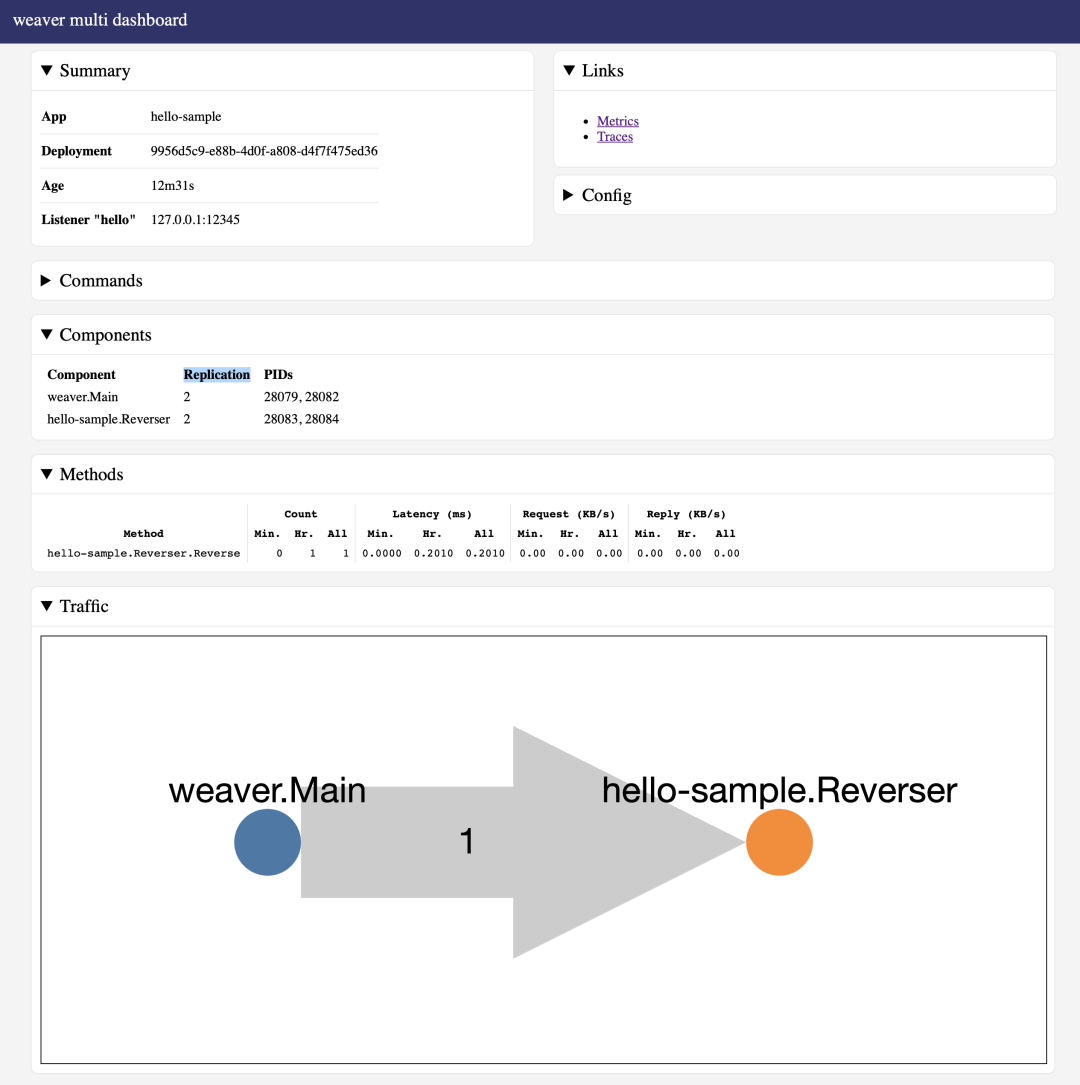Click the hello-sample.Reverser.Reverse method name
The width and height of the screenshot is (1080, 1085).
[144, 554]
